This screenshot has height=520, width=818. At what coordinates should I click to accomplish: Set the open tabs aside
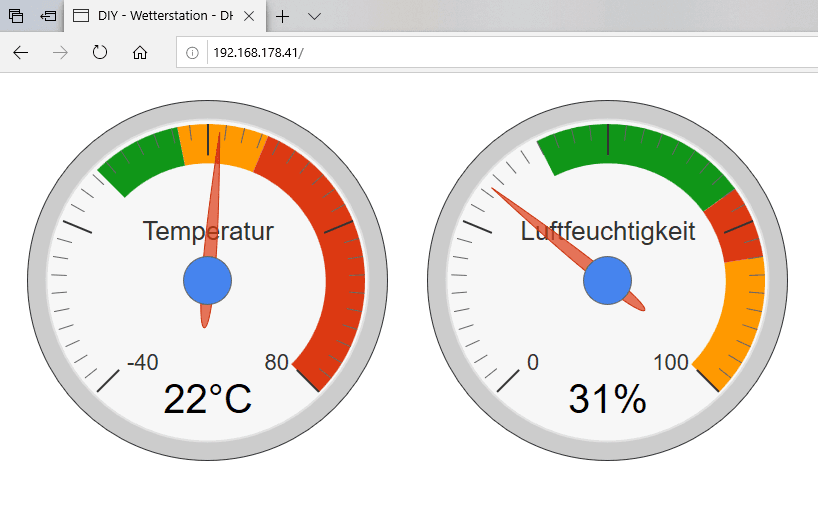[x=47, y=16]
